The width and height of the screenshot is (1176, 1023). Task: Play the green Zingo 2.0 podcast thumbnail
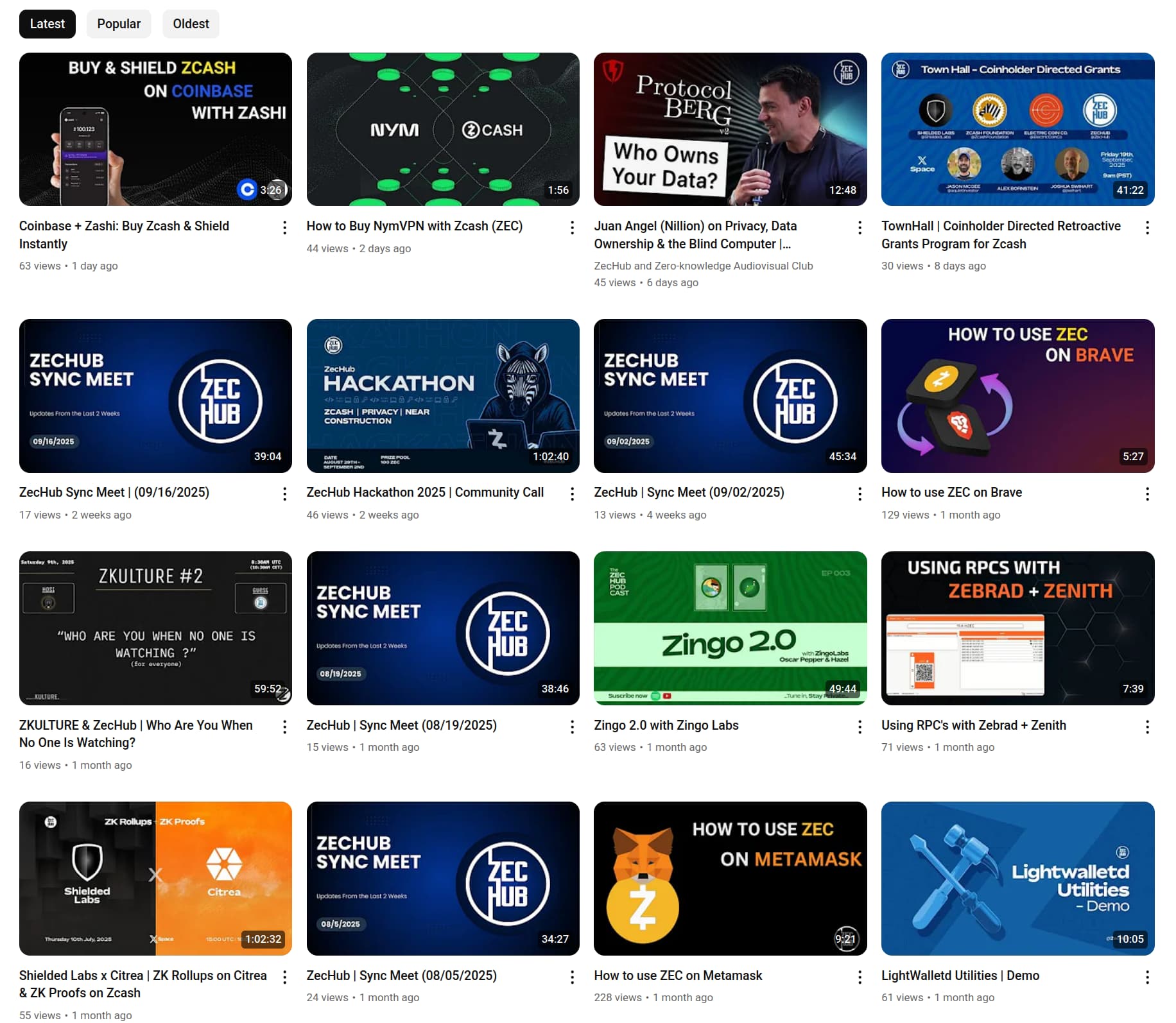pos(731,628)
